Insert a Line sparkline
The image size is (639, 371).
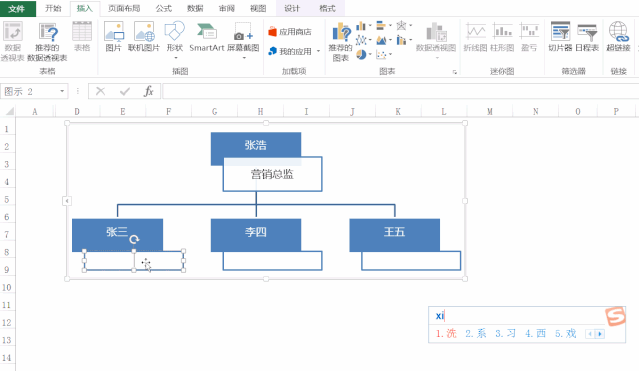point(476,37)
